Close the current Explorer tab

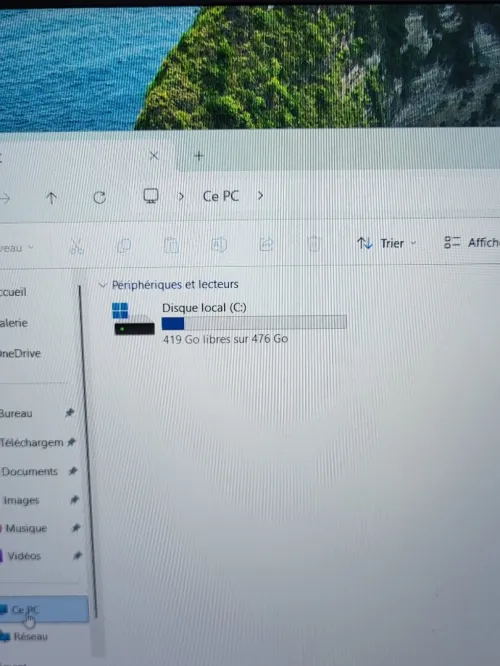[154, 156]
